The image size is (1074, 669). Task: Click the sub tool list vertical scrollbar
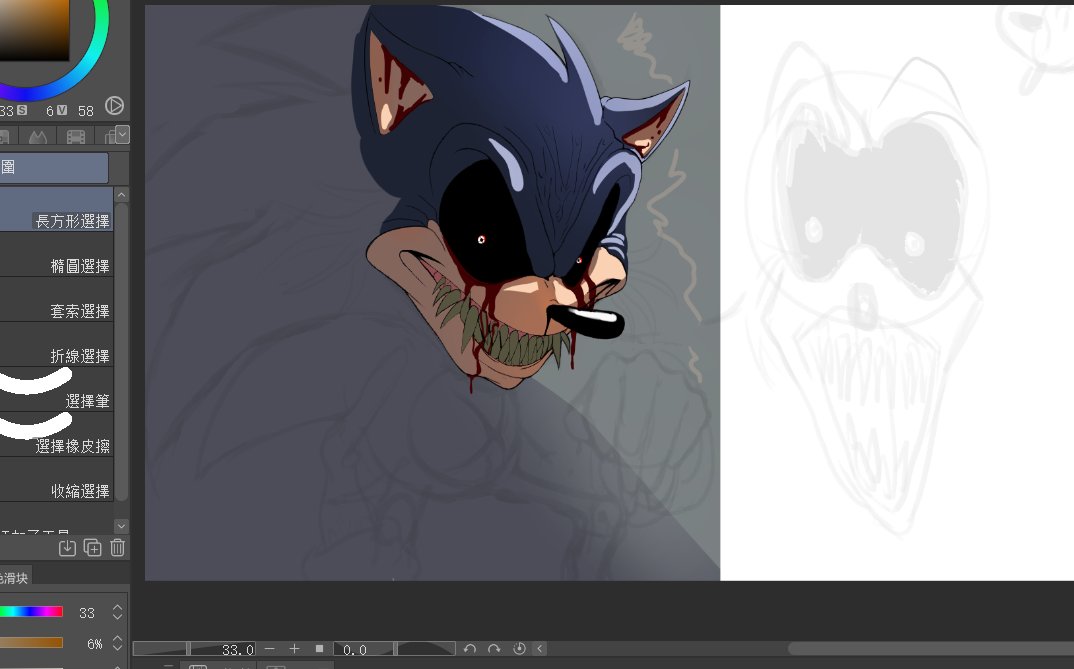pos(121,353)
